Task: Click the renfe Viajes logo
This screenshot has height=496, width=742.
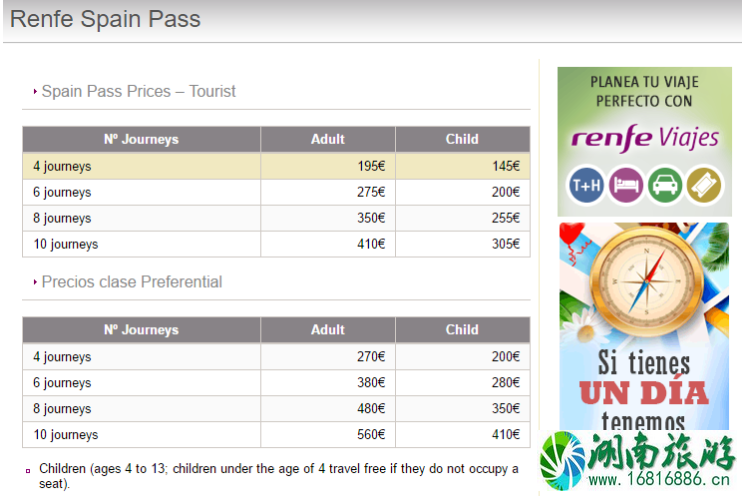Action: click(x=645, y=138)
